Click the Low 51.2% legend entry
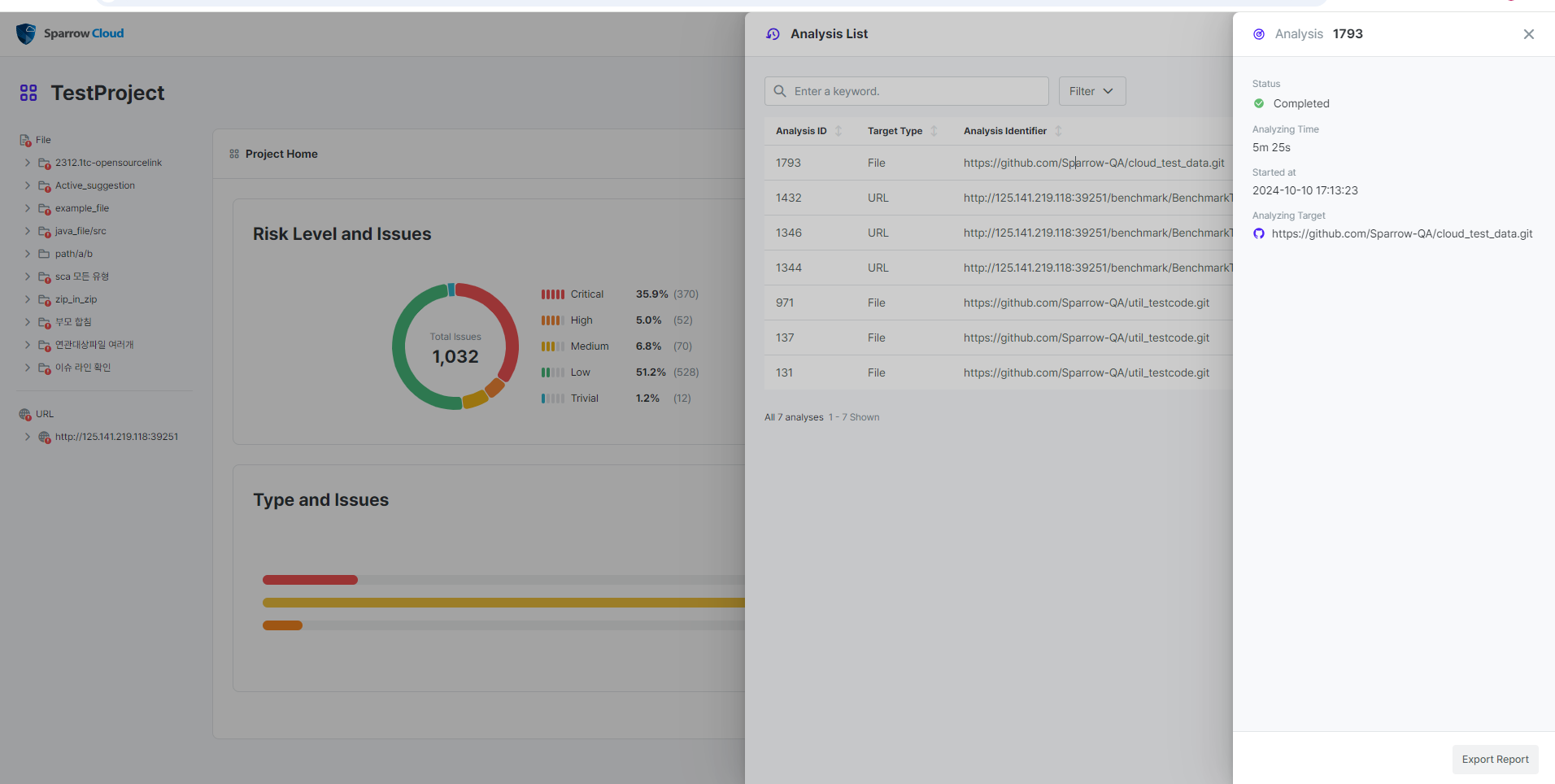1555x784 pixels. coord(620,372)
